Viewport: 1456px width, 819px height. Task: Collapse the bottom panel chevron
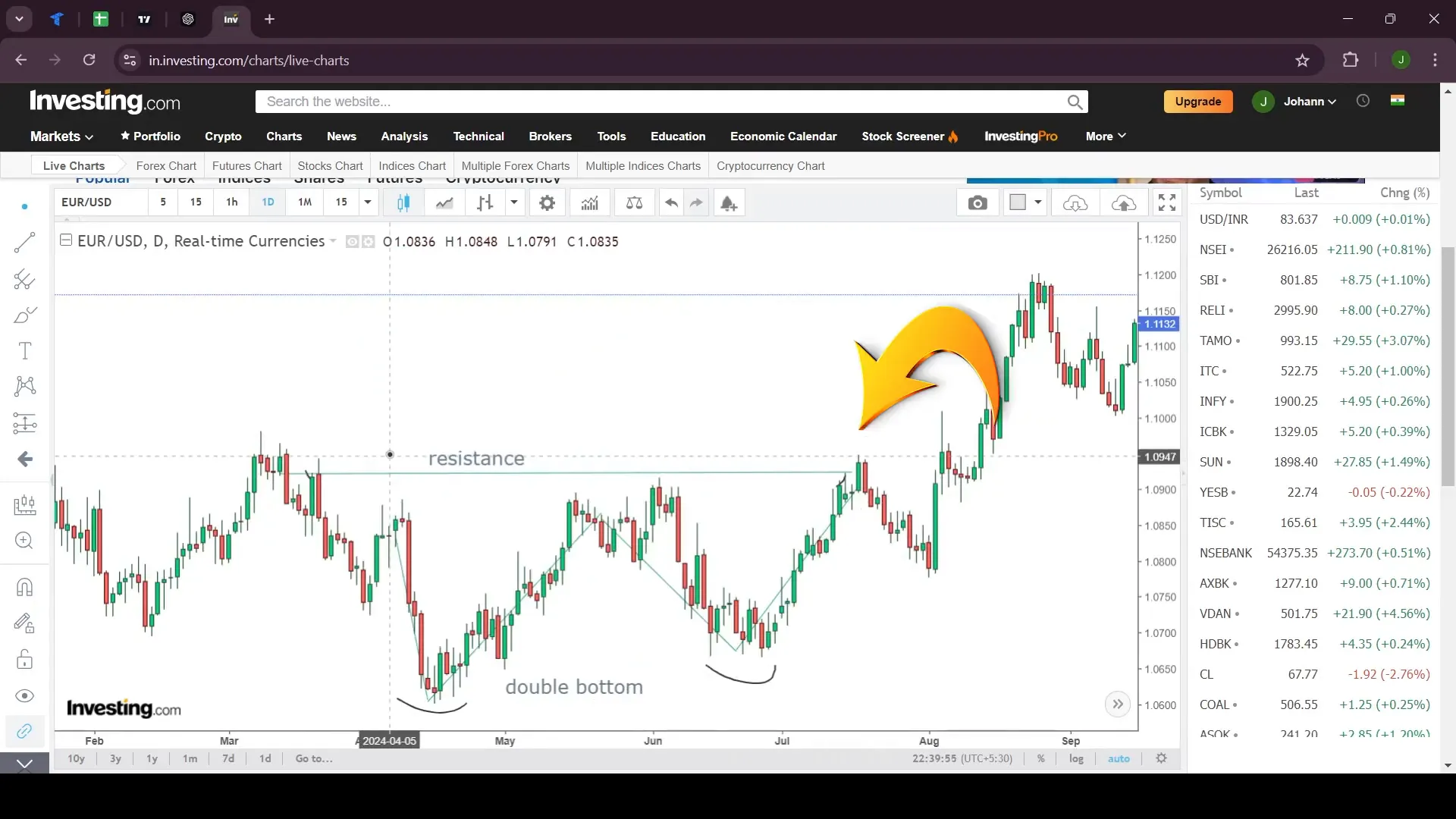(24, 763)
